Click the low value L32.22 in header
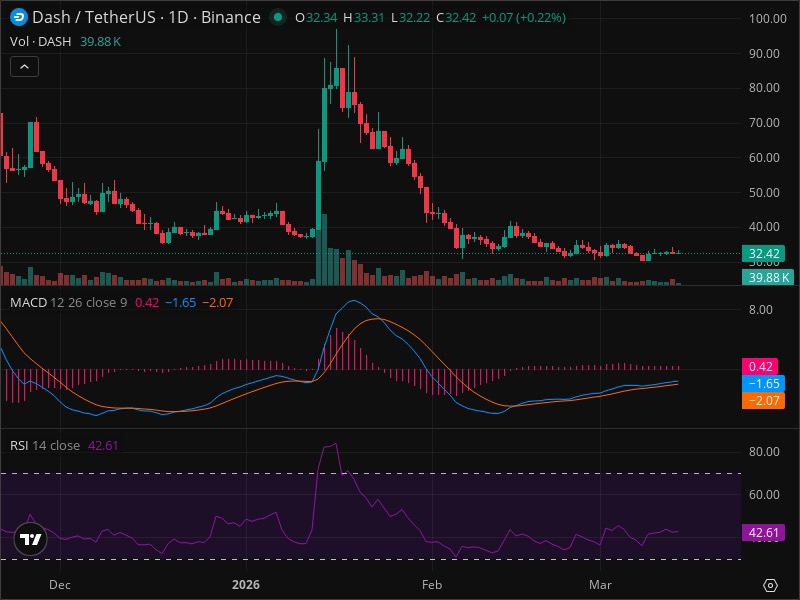The height and width of the screenshot is (600, 800). point(411,18)
